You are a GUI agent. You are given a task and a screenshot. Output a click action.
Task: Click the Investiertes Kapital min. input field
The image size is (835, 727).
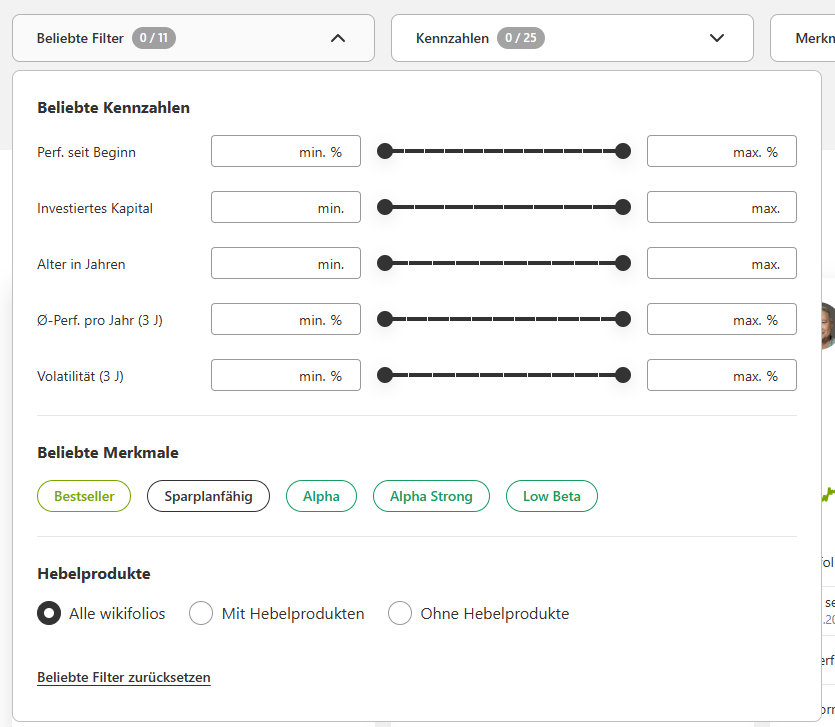(x=286, y=207)
